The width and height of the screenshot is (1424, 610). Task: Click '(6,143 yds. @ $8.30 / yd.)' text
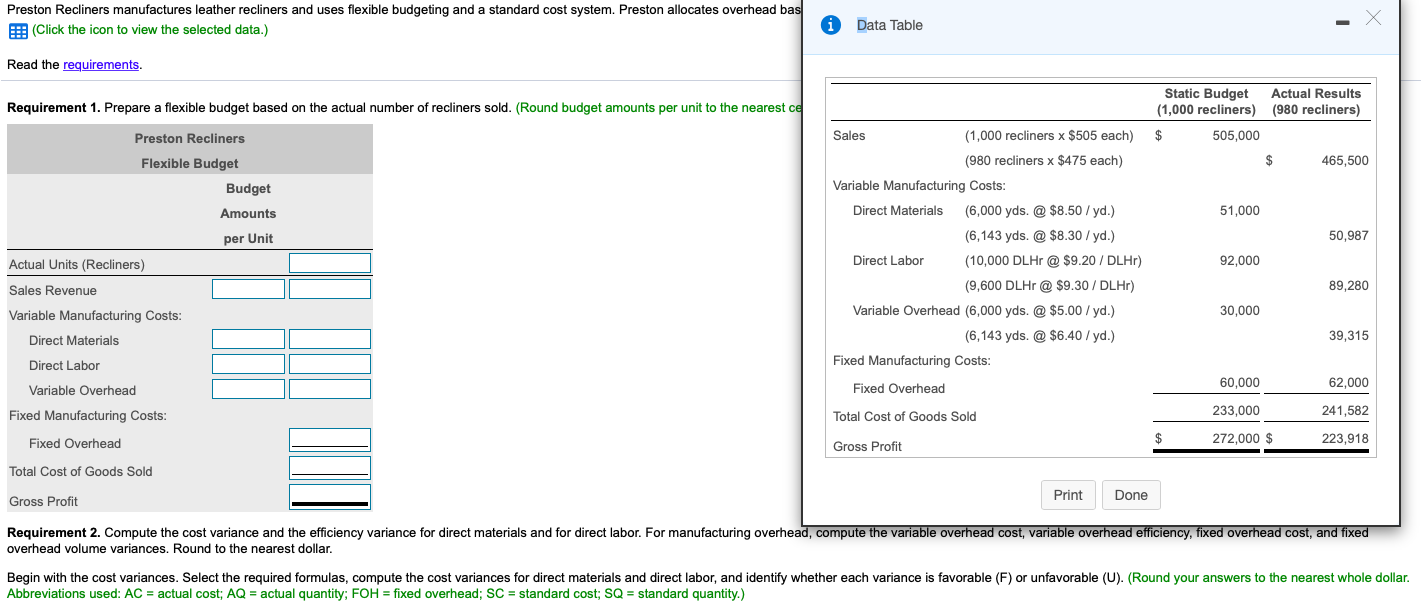click(1040, 235)
